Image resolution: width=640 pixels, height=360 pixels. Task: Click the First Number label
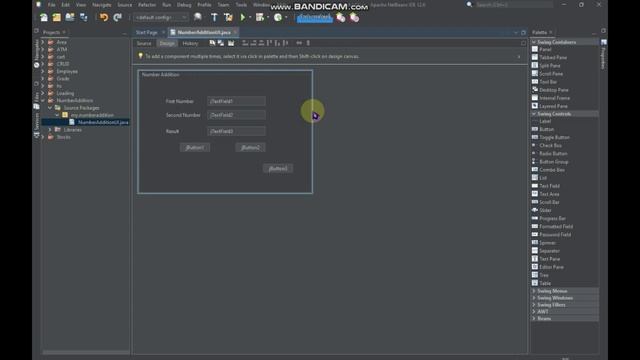[x=180, y=101]
